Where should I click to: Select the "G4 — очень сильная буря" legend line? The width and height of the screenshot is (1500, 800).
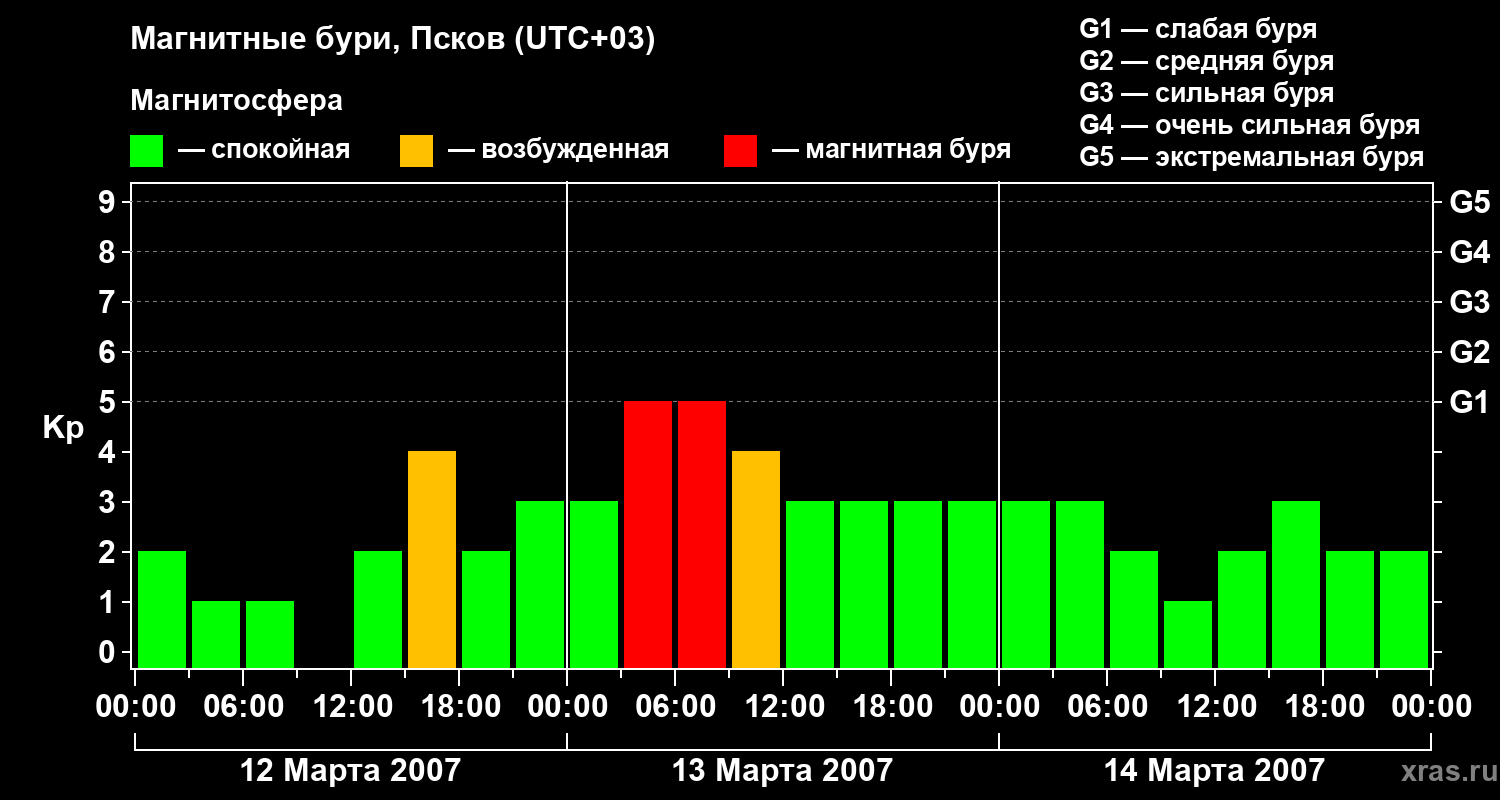[1250, 125]
